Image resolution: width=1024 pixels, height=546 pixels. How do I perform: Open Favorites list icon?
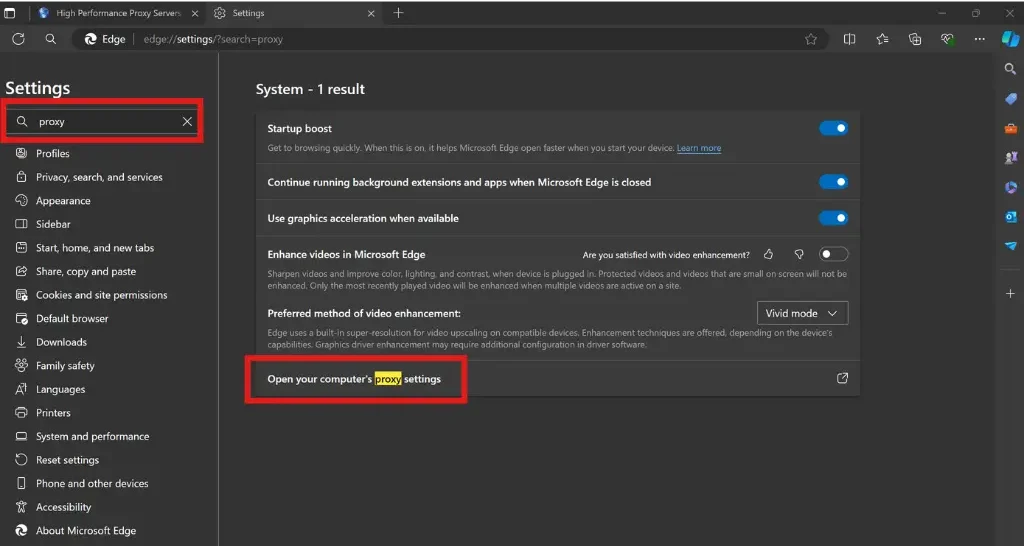882,39
